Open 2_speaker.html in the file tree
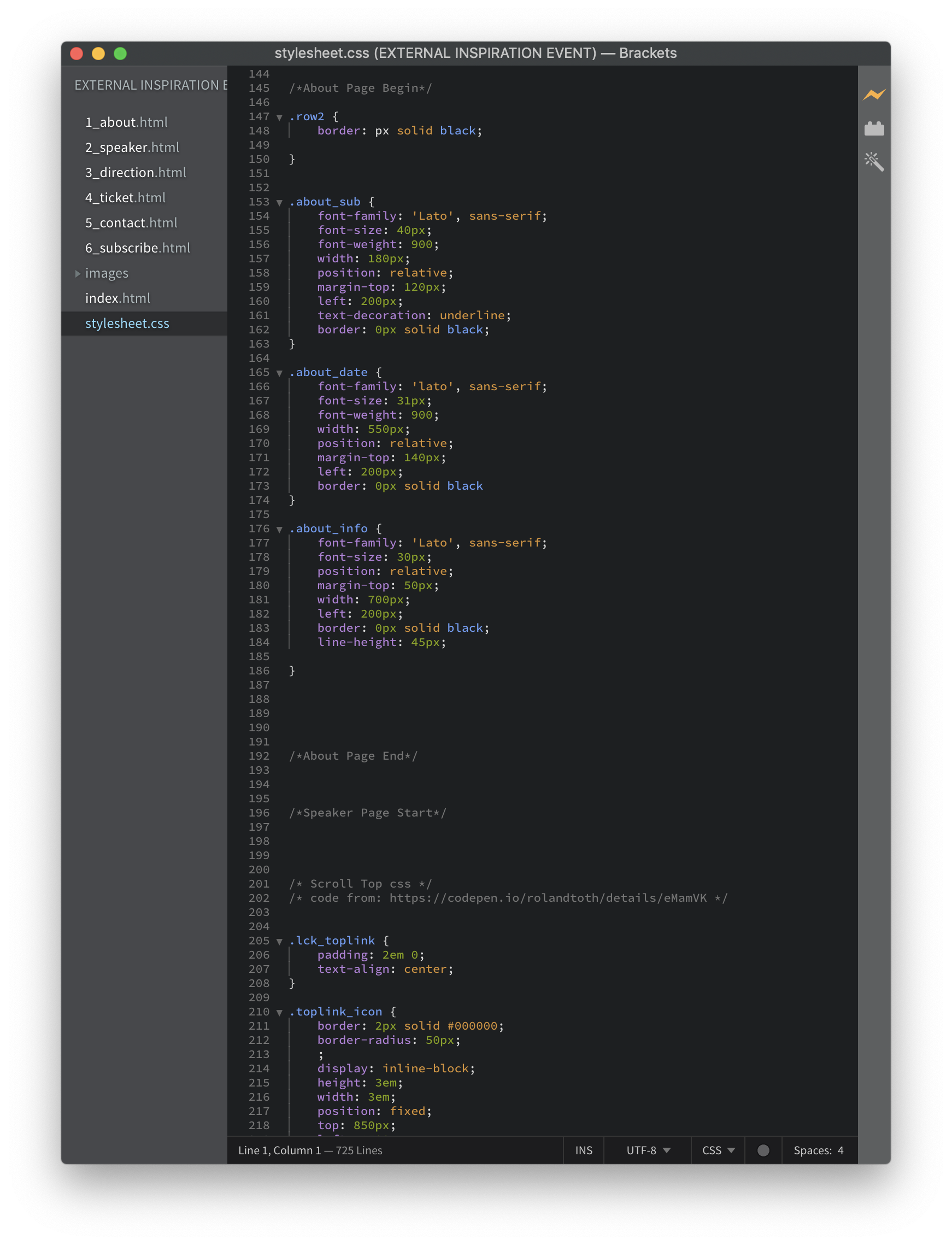 pos(132,148)
